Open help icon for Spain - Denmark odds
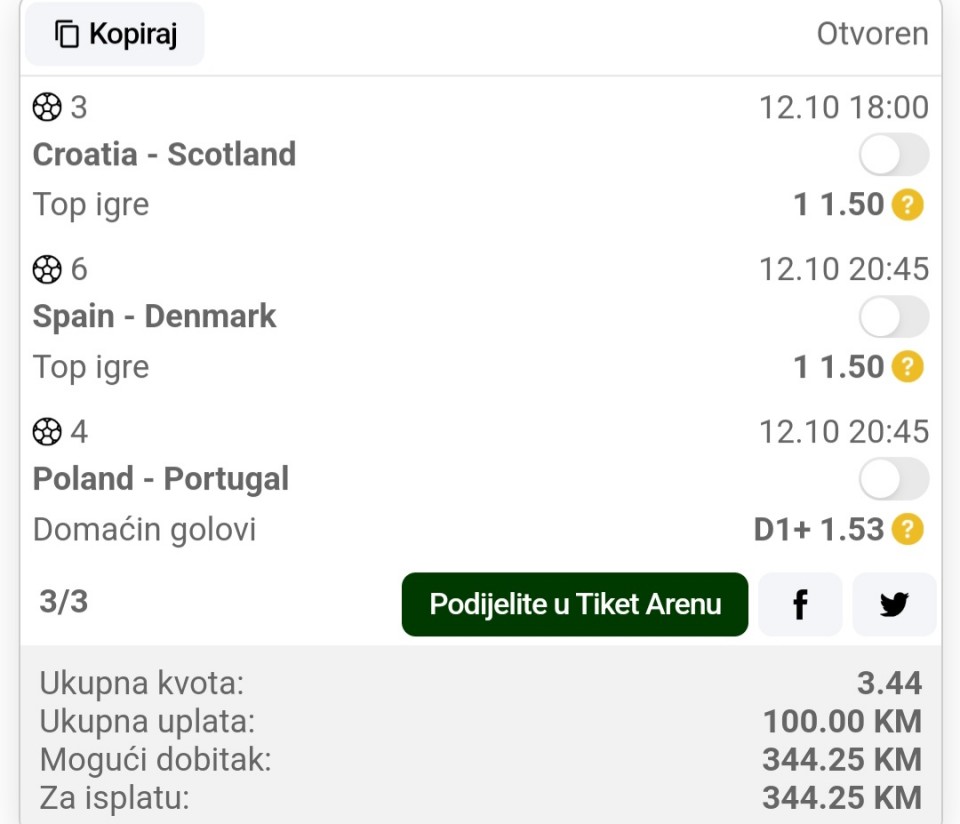This screenshot has width=960, height=824. (x=907, y=367)
